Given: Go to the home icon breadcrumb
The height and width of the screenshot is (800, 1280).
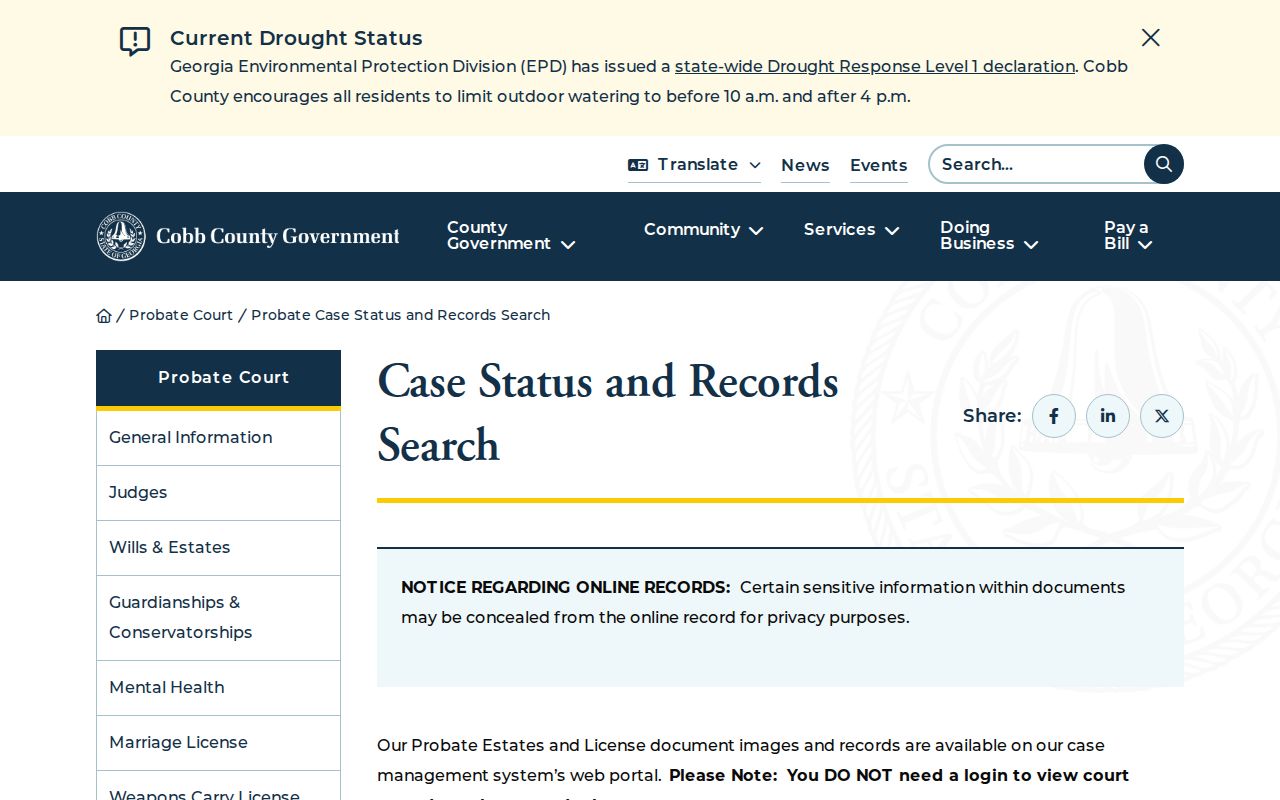Looking at the screenshot, I should 104,316.
